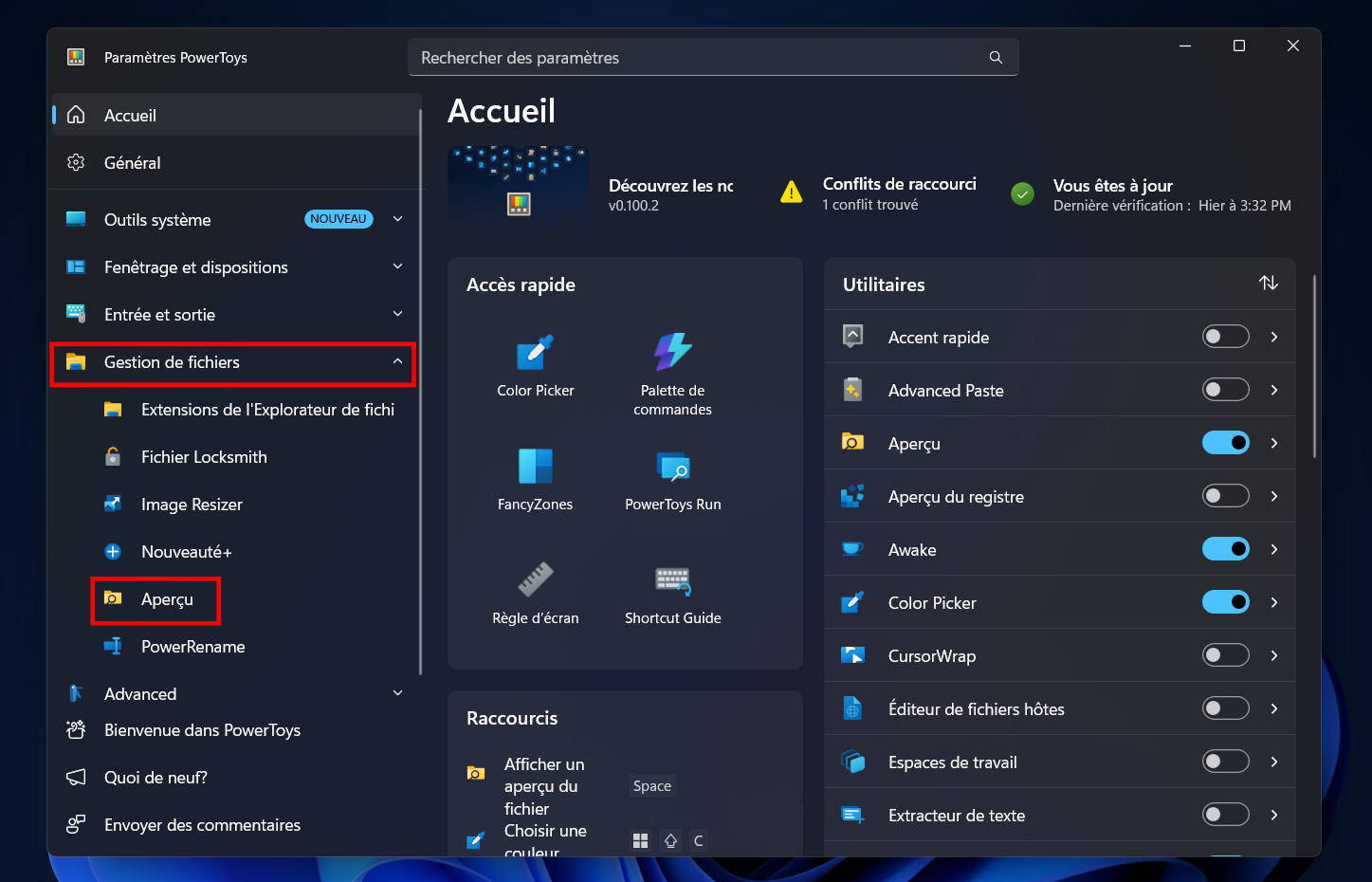Screen dimensions: 1372x882
Task: Click the Accent rapide utility icon
Action: [x=852, y=337]
